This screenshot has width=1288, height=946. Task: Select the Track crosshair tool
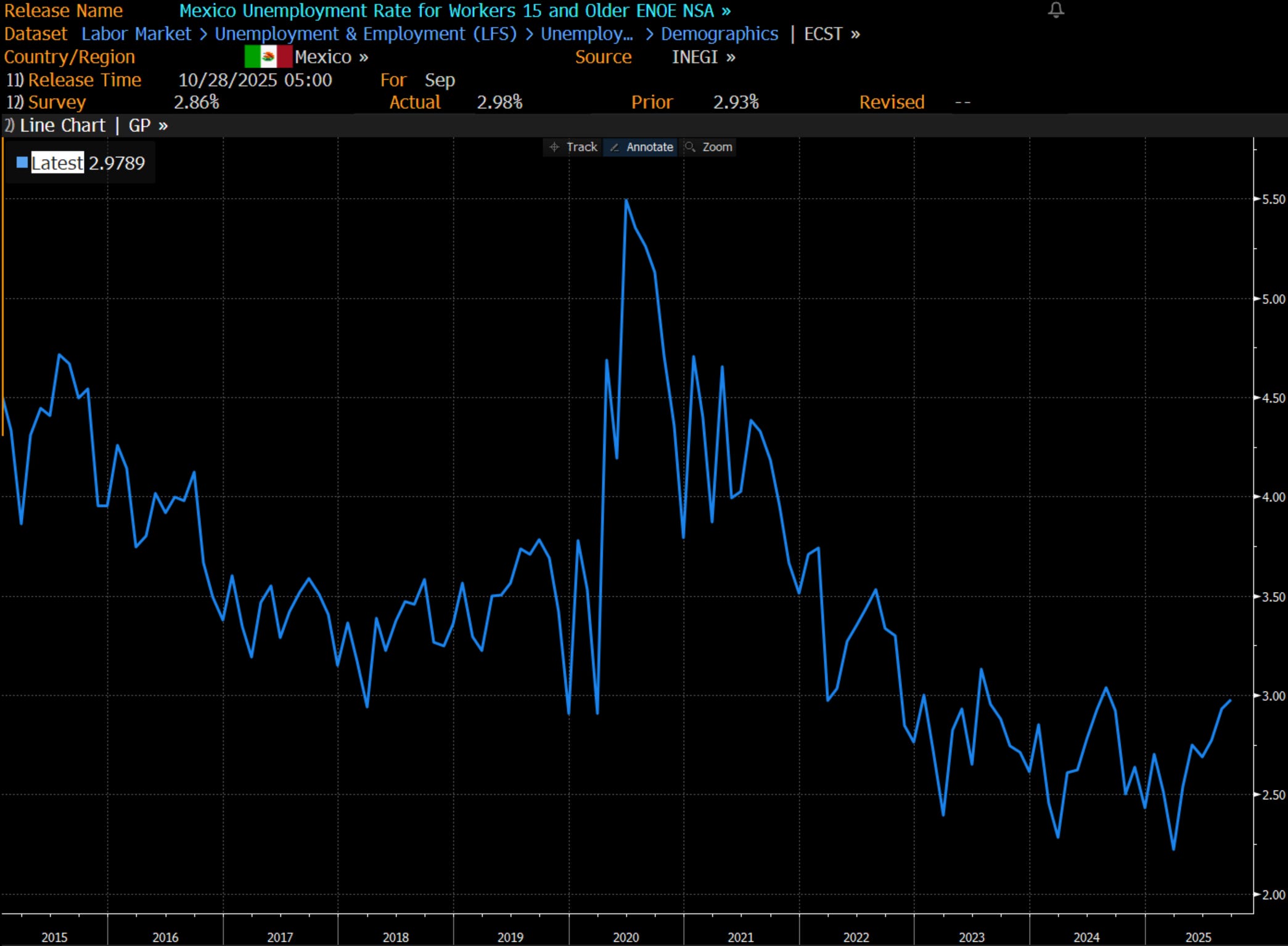pos(573,147)
